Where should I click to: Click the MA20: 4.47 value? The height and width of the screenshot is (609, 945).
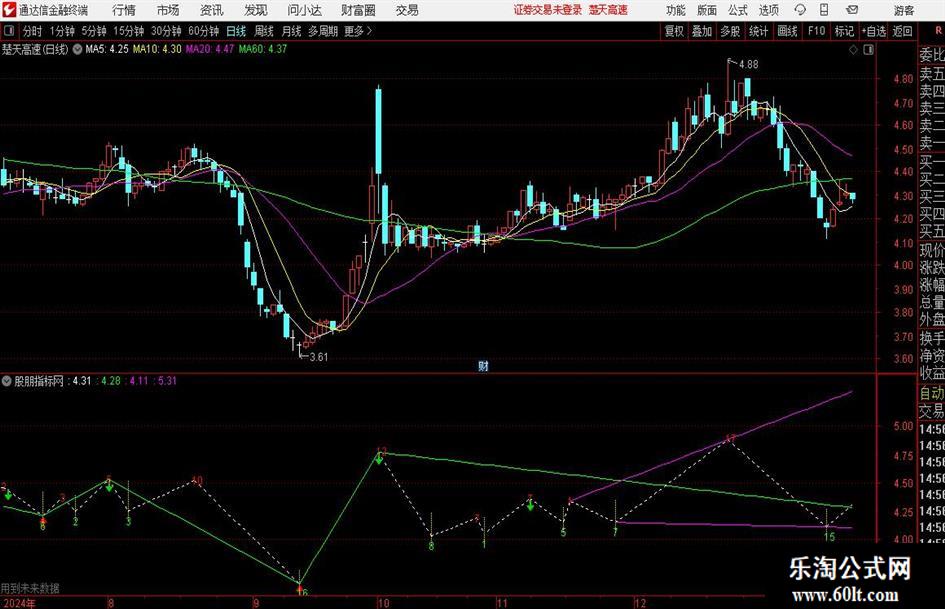[210, 49]
